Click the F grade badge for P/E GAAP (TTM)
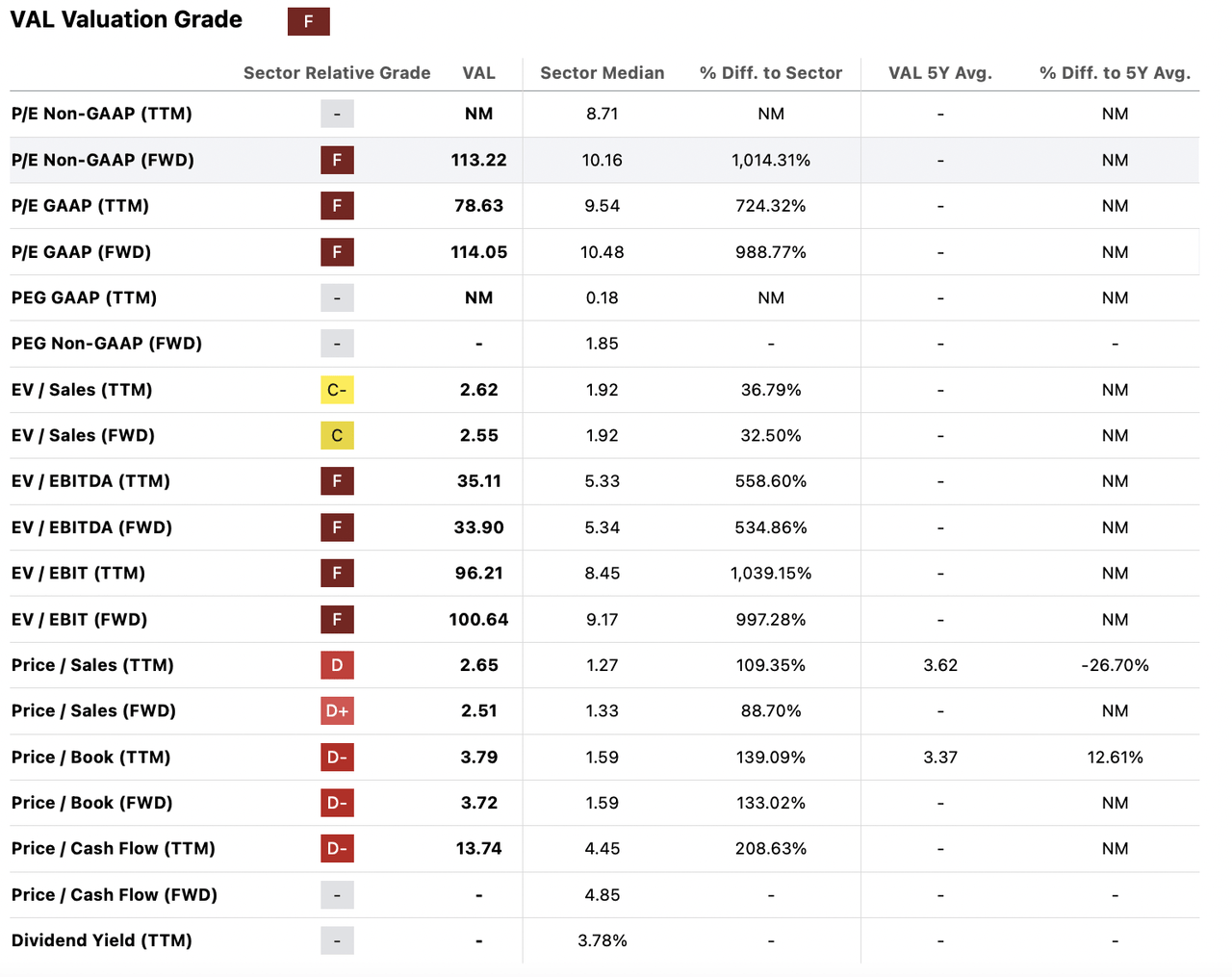 click(337, 206)
